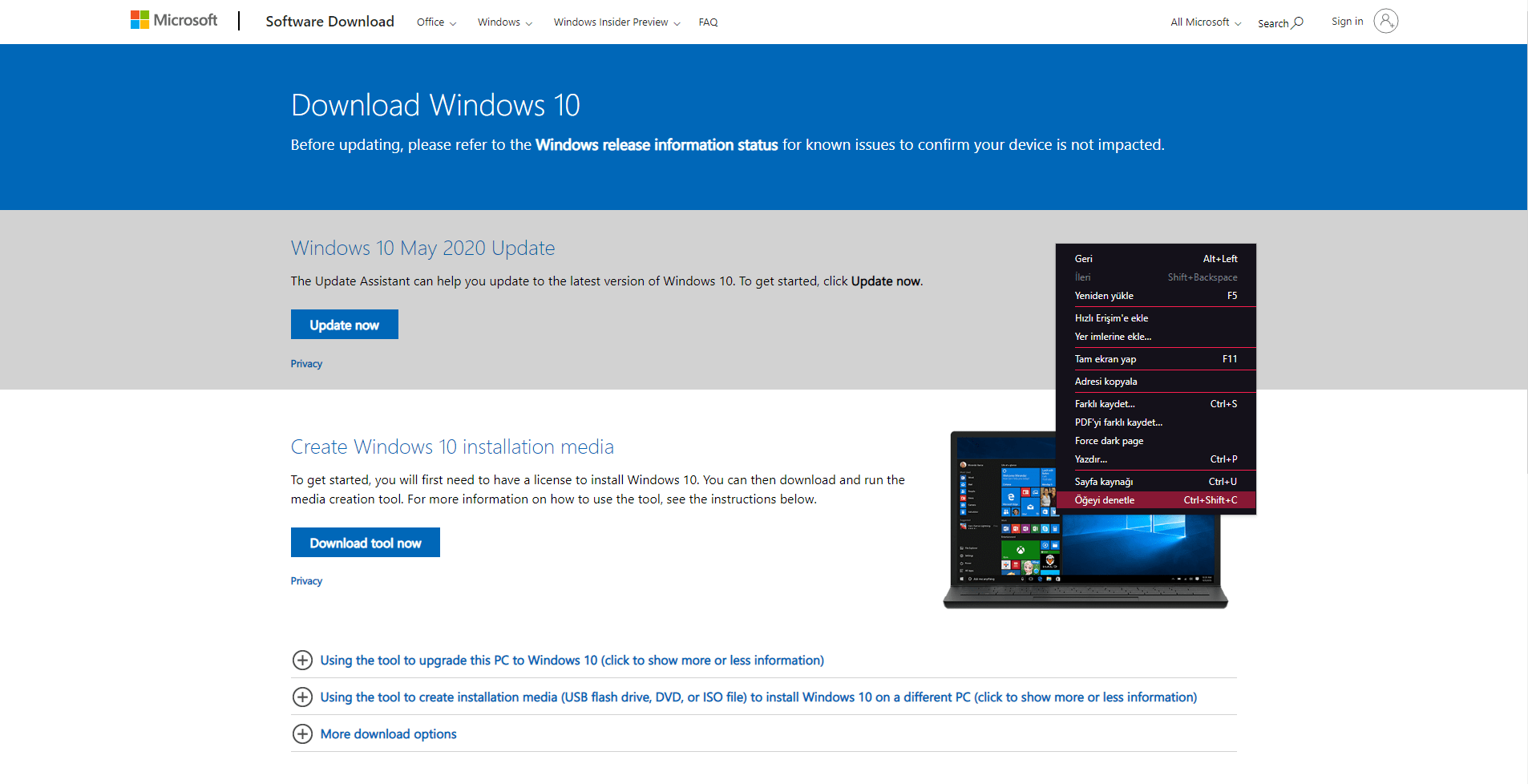Click Sign in text

point(1347,22)
